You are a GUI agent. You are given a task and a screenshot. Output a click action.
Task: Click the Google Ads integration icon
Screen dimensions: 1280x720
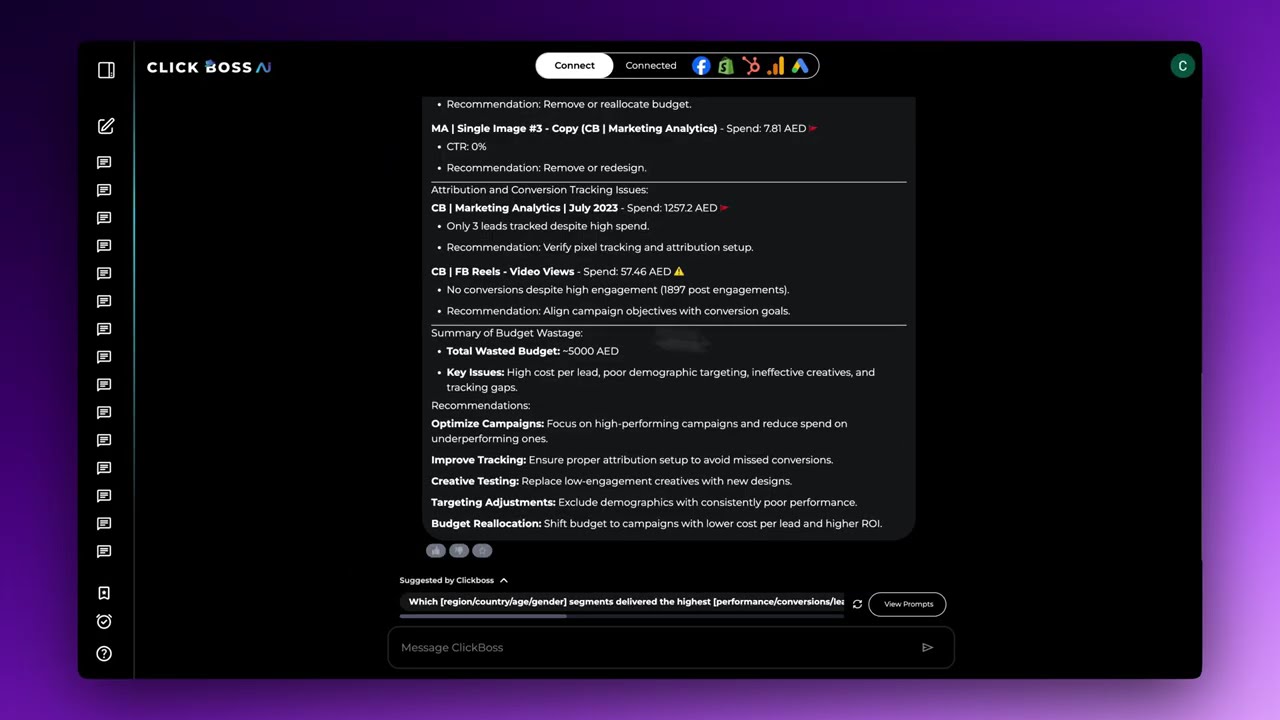click(800, 66)
